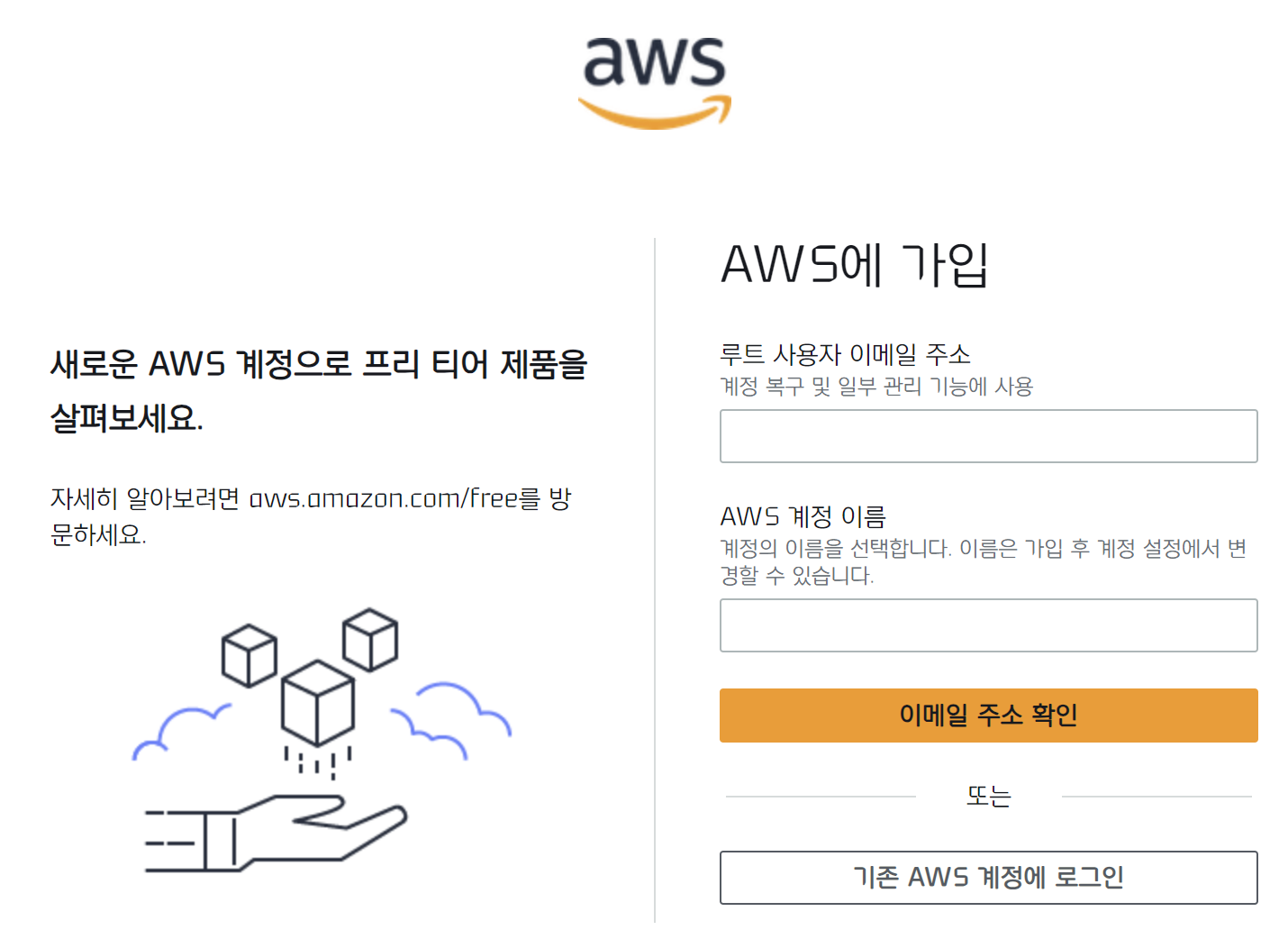Click the account name change description text
Image resolution: width=1288 pixels, height=948 pixels.
pyautogui.click(x=984, y=561)
